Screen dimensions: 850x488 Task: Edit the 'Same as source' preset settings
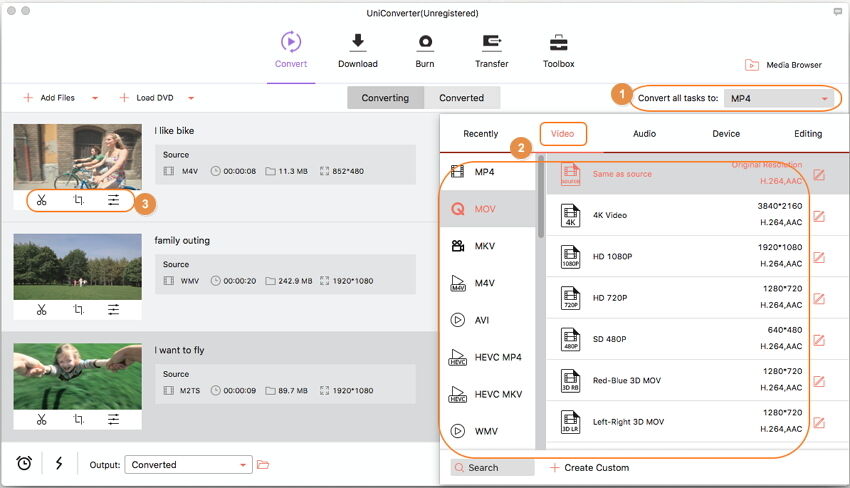pos(819,175)
